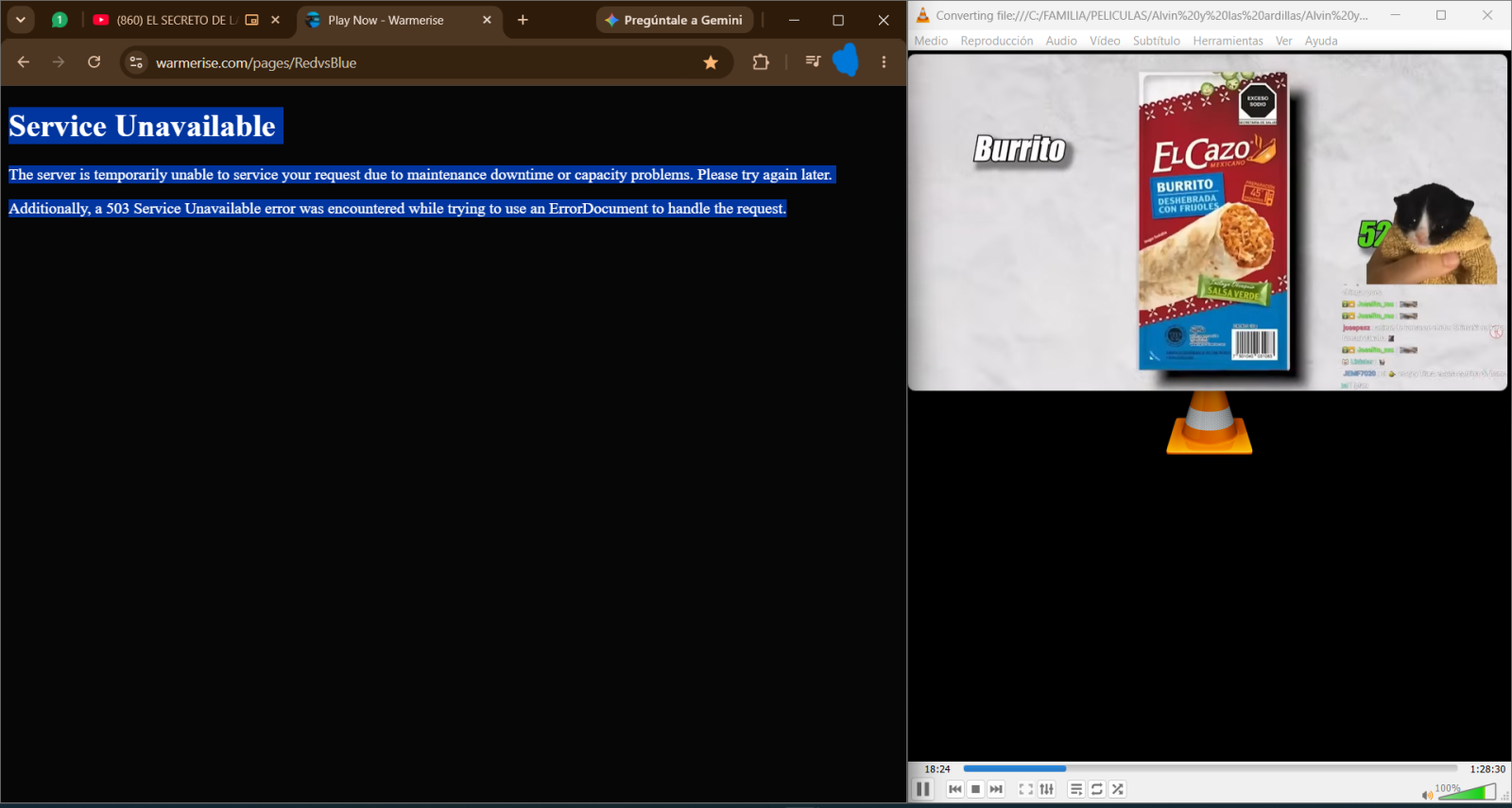Toggle shuffle playback in VLC

[1118, 789]
